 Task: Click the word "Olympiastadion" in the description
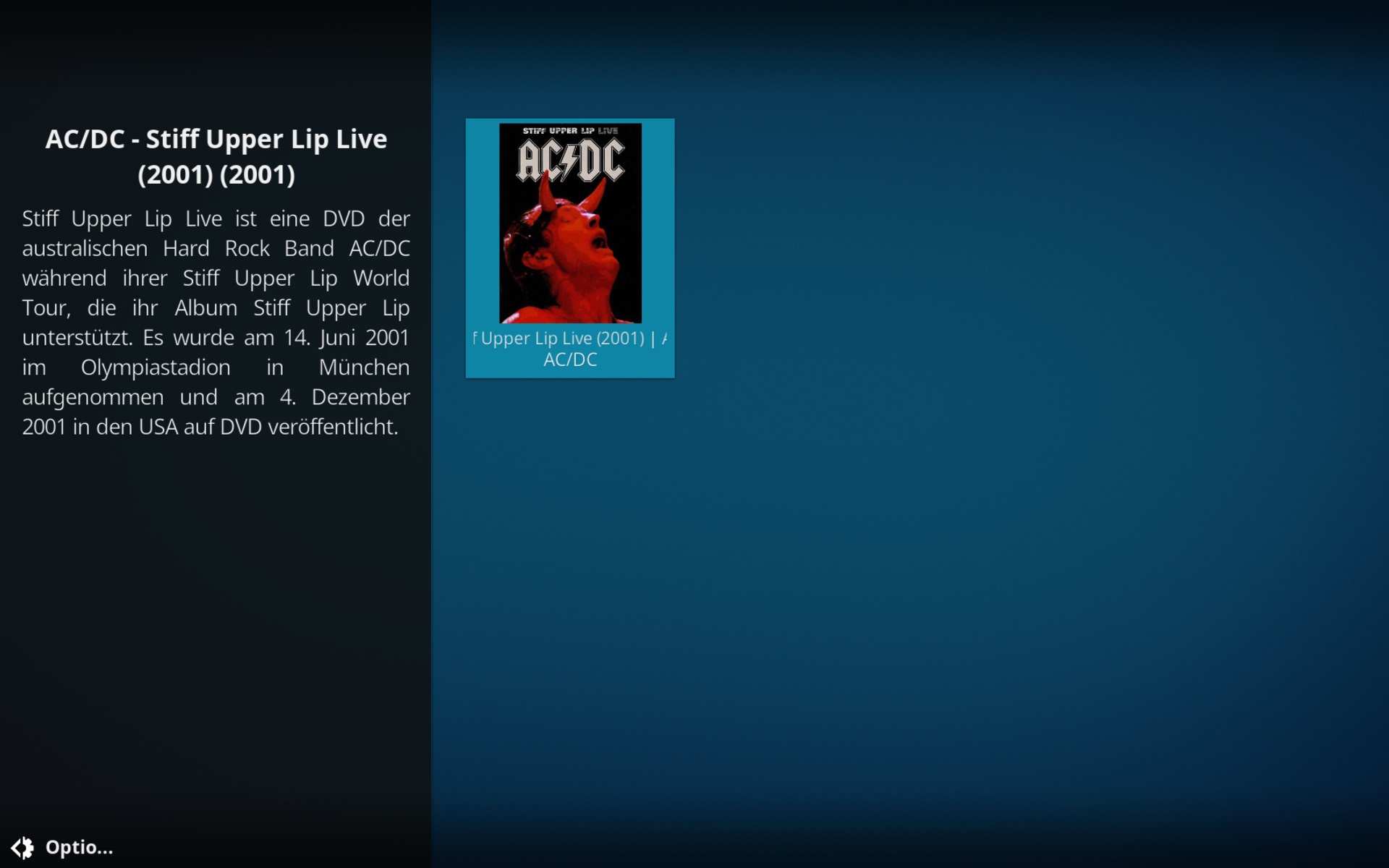click(x=156, y=367)
